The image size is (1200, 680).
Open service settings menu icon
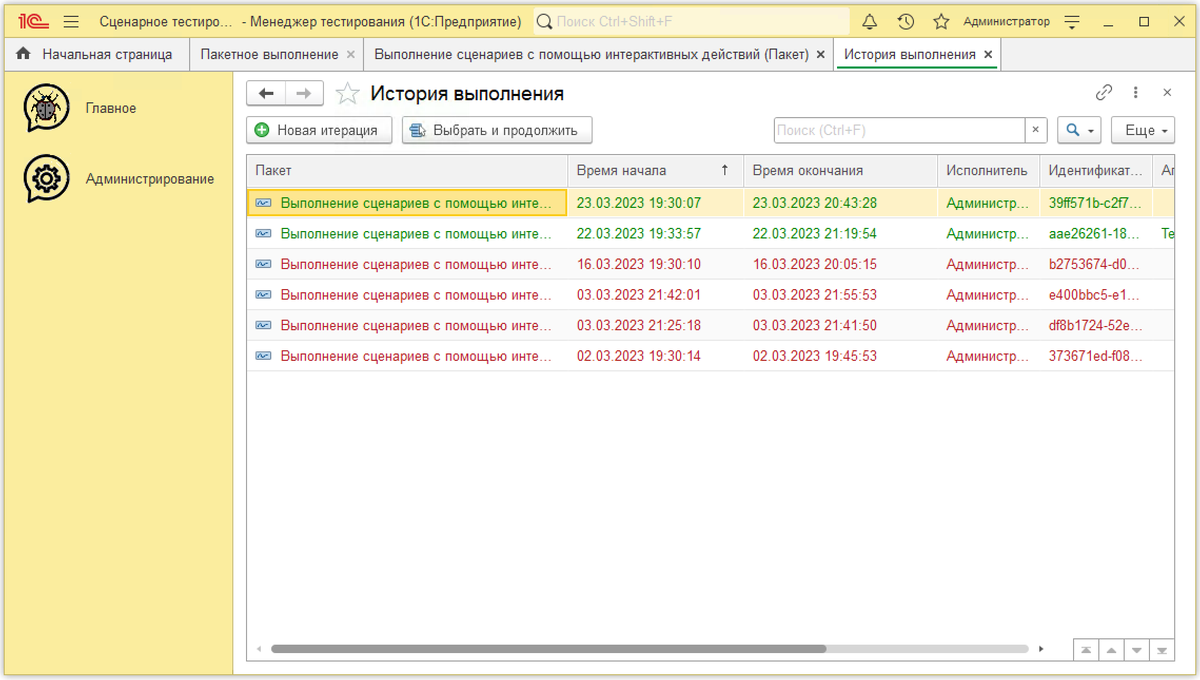[x=1072, y=22]
